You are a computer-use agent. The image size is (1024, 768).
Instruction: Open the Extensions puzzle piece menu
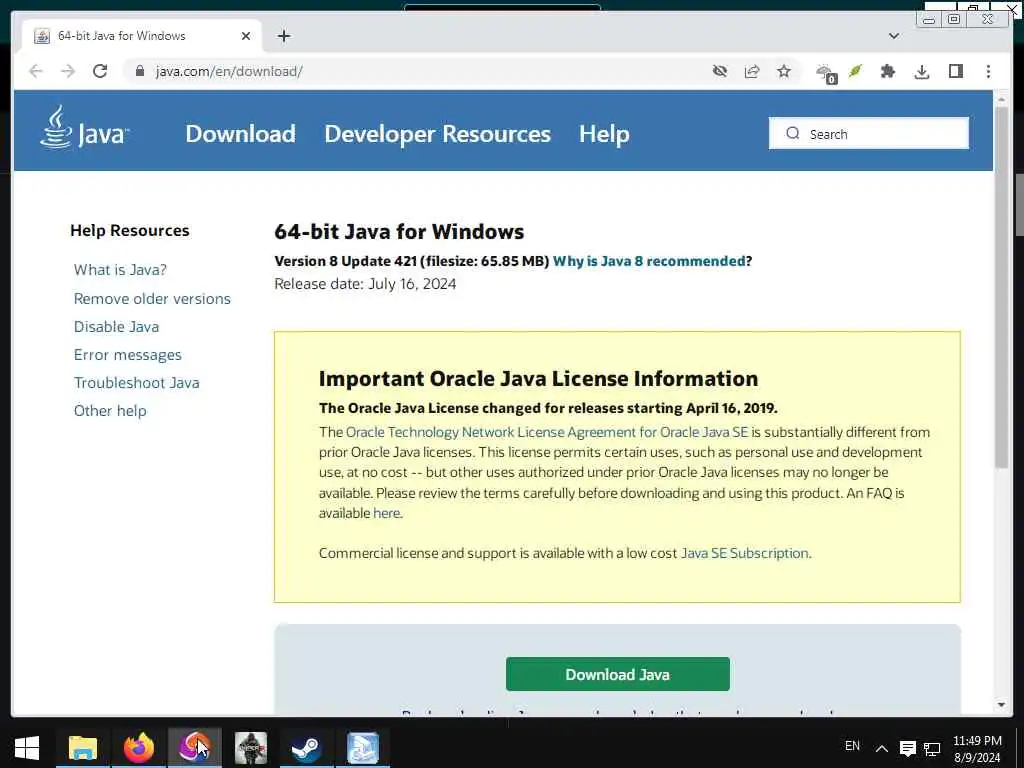pyautogui.click(x=888, y=71)
